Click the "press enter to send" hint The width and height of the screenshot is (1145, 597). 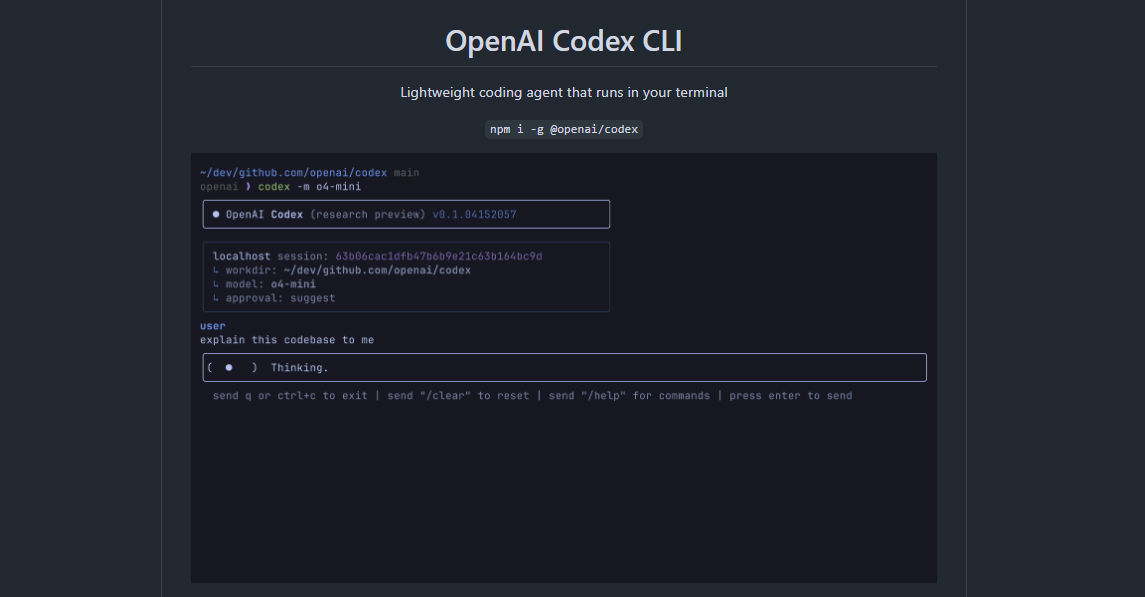(x=791, y=396)
